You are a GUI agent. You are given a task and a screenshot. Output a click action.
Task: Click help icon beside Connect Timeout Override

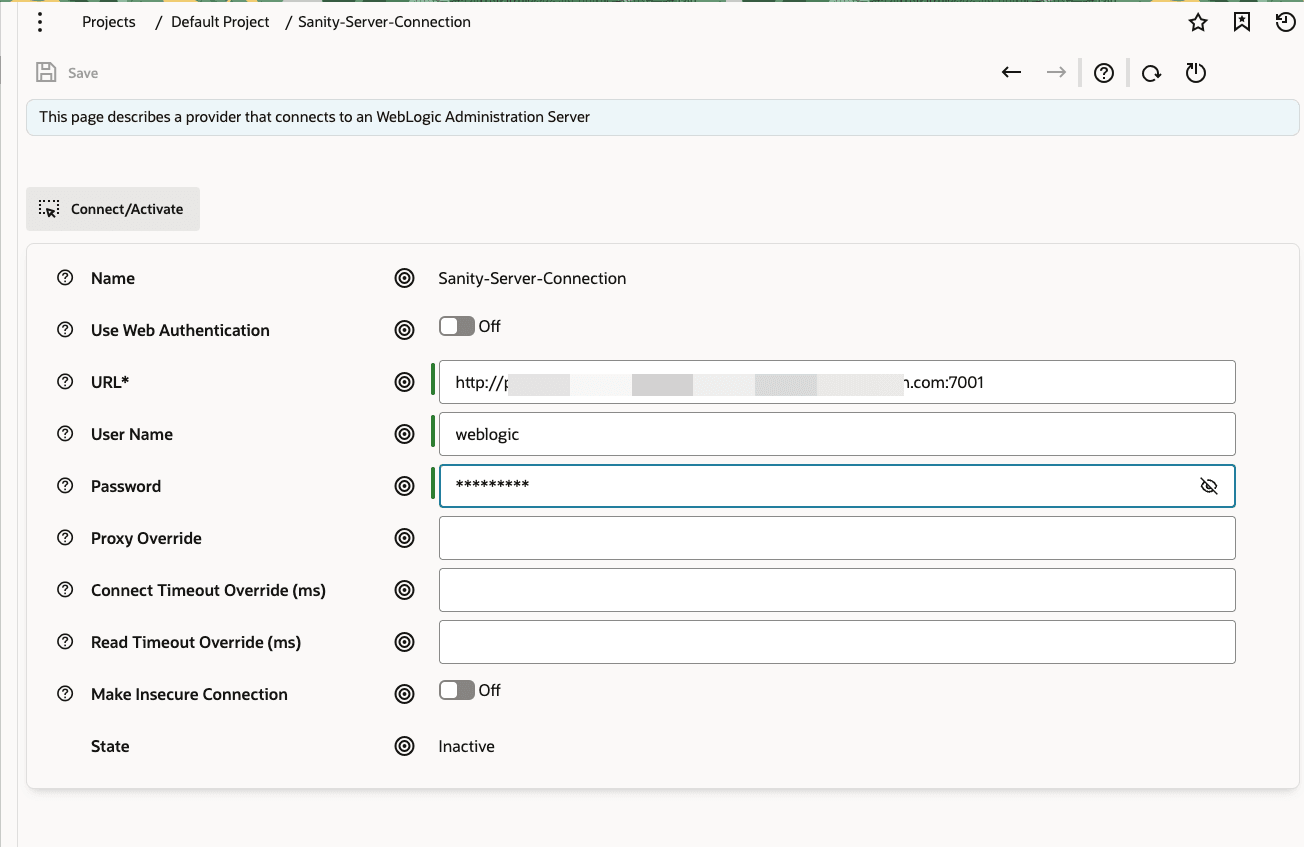(66, 590)
